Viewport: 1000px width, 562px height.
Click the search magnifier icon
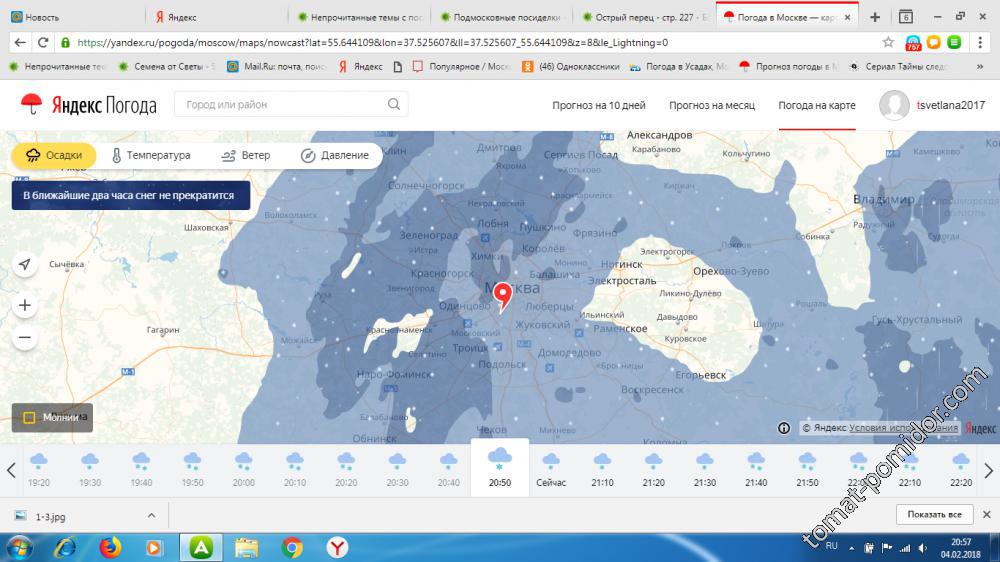pyautogui.click(x=393, y=104)
